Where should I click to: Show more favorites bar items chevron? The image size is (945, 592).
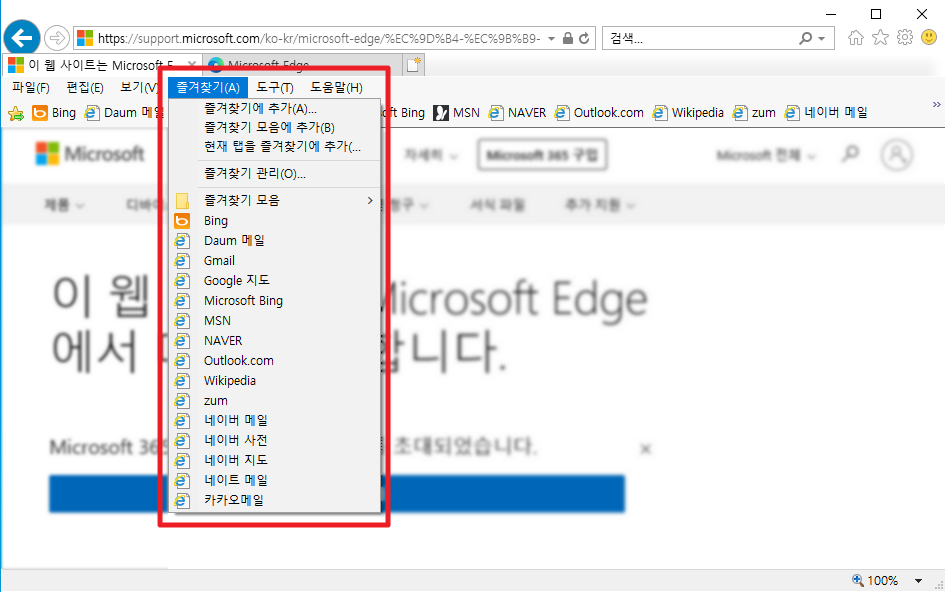936,104
